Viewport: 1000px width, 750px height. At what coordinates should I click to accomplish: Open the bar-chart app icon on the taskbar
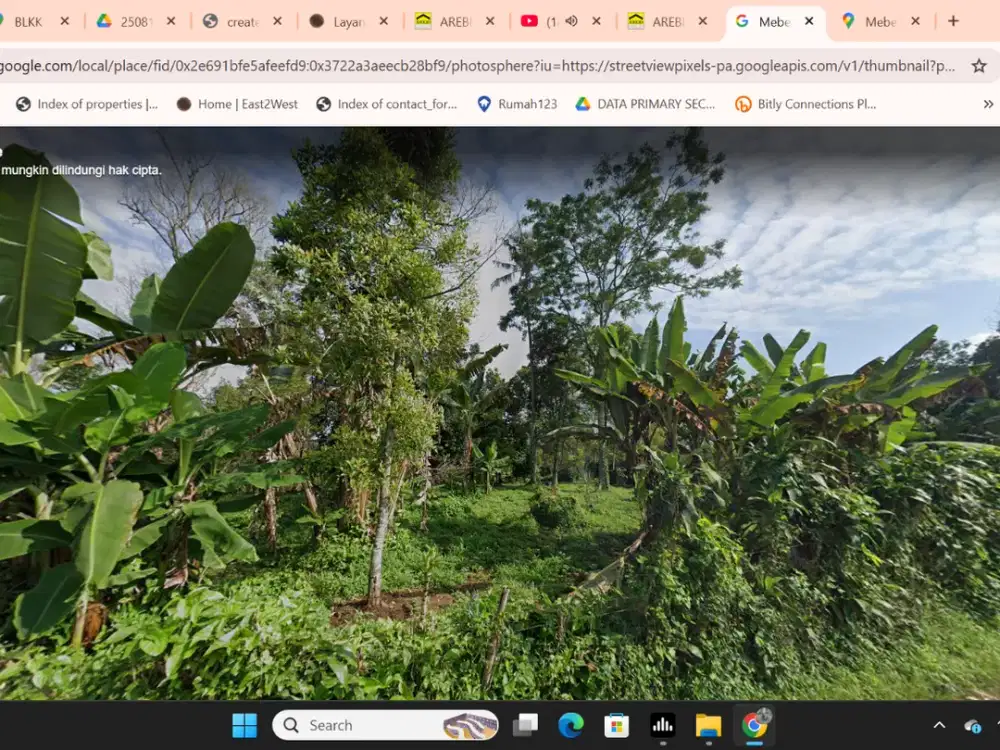(663, 725)
